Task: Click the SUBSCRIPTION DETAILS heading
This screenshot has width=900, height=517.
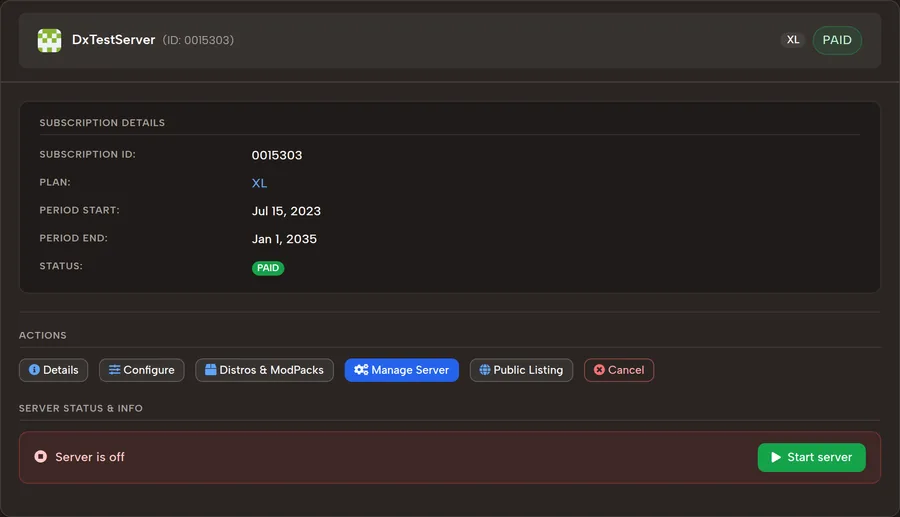Action: (x=102, y=123)
